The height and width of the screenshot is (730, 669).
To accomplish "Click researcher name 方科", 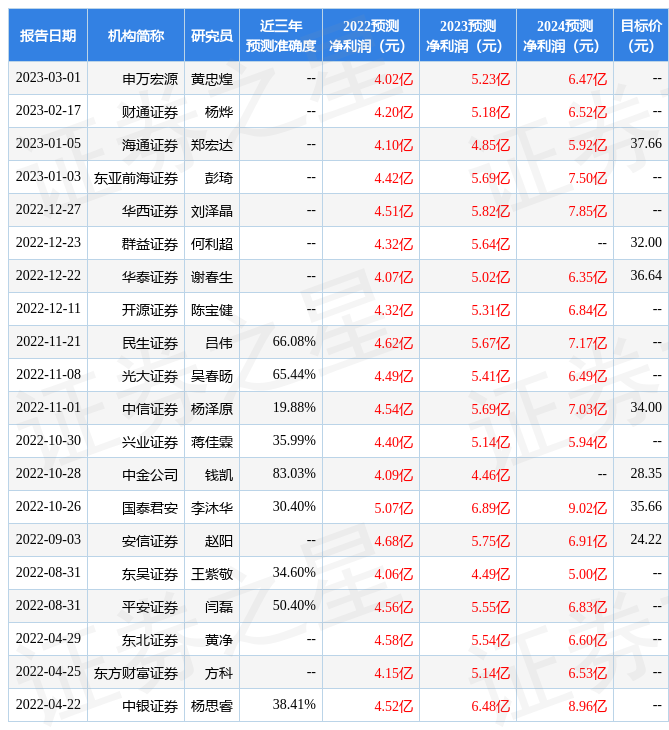I will (x=219, y=674).
